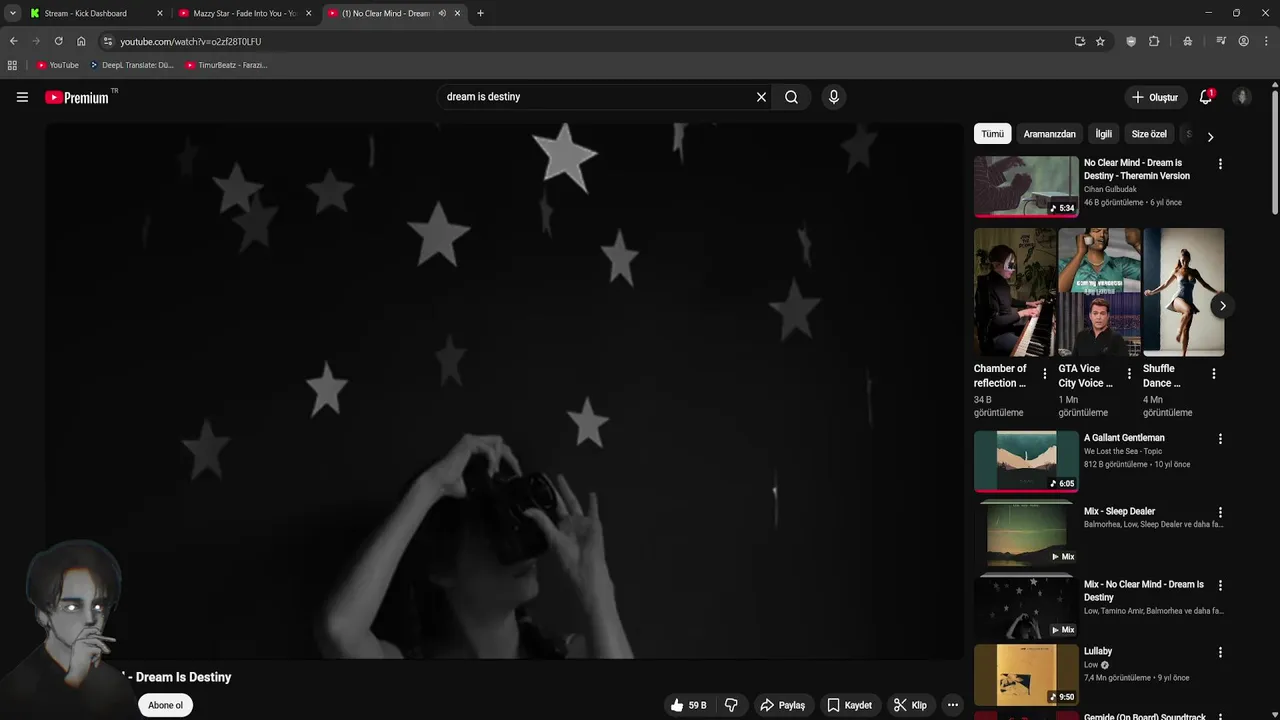Run search with the magnifier button

tap(791, 97)
